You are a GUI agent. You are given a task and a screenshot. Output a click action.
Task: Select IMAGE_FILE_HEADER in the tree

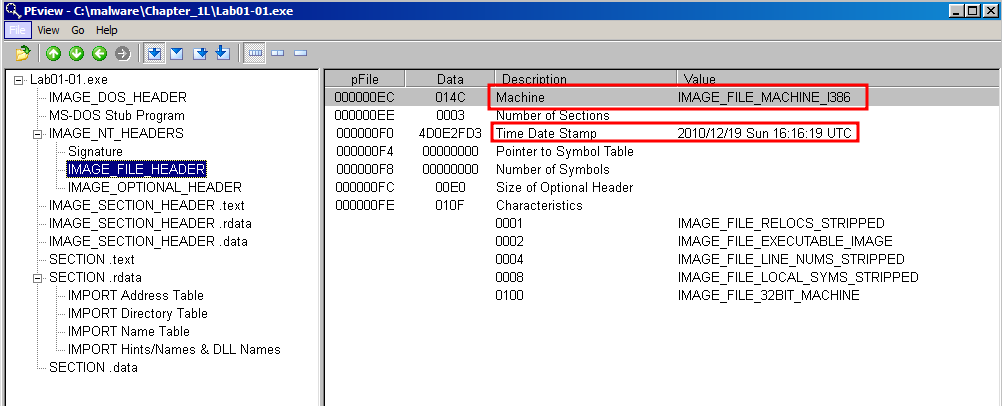click(x=136, y=169)
